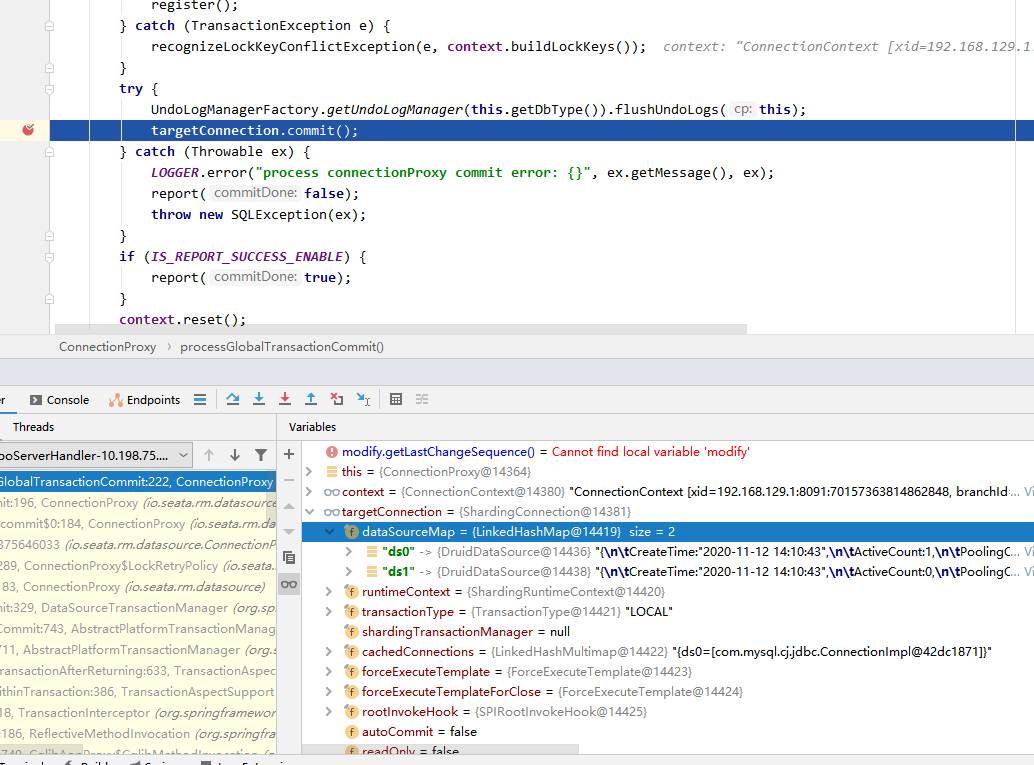The image size is (1034, 765).
Task: Click the Variables panel horizontal scrollbar
Action: pos(441,750)
